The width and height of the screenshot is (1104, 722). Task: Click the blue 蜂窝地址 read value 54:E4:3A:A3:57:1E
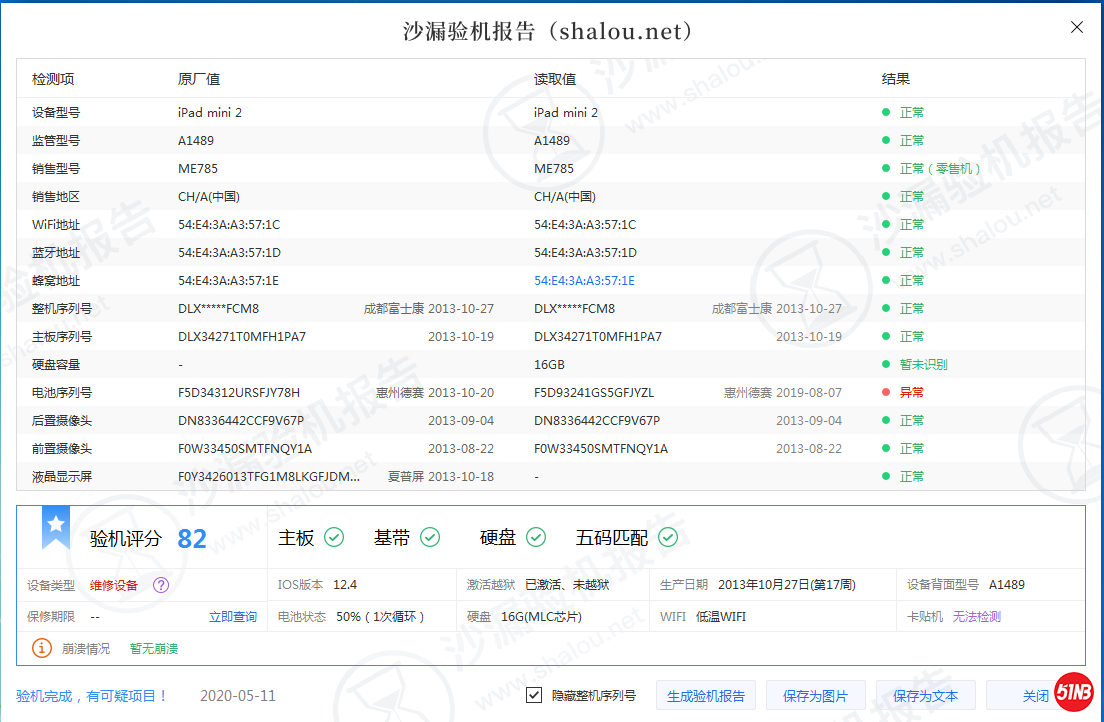pos(584,281)
